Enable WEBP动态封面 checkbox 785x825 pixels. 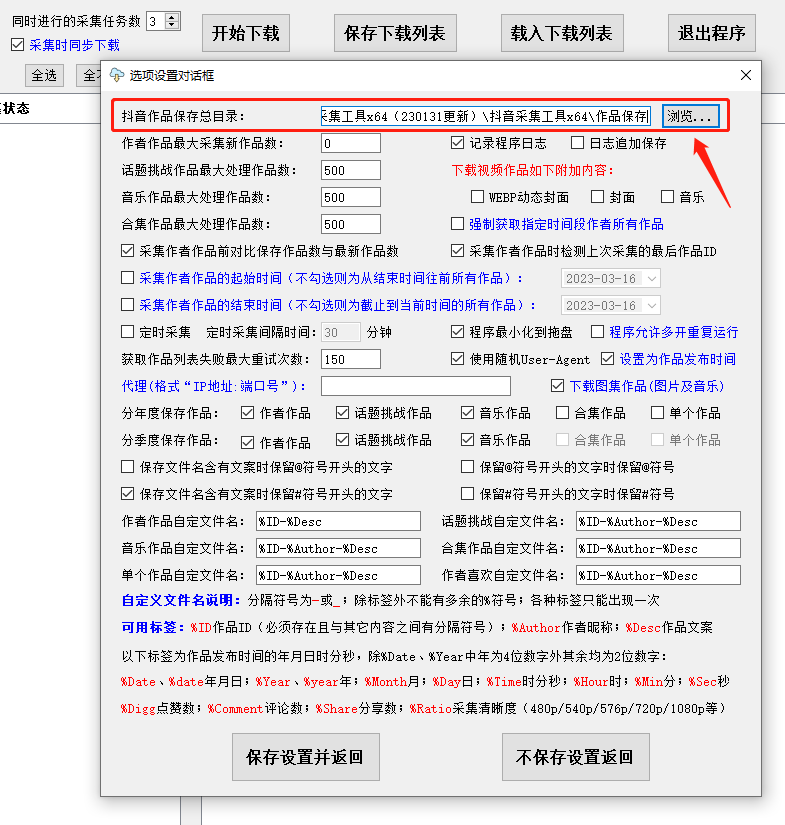[477, 197]
